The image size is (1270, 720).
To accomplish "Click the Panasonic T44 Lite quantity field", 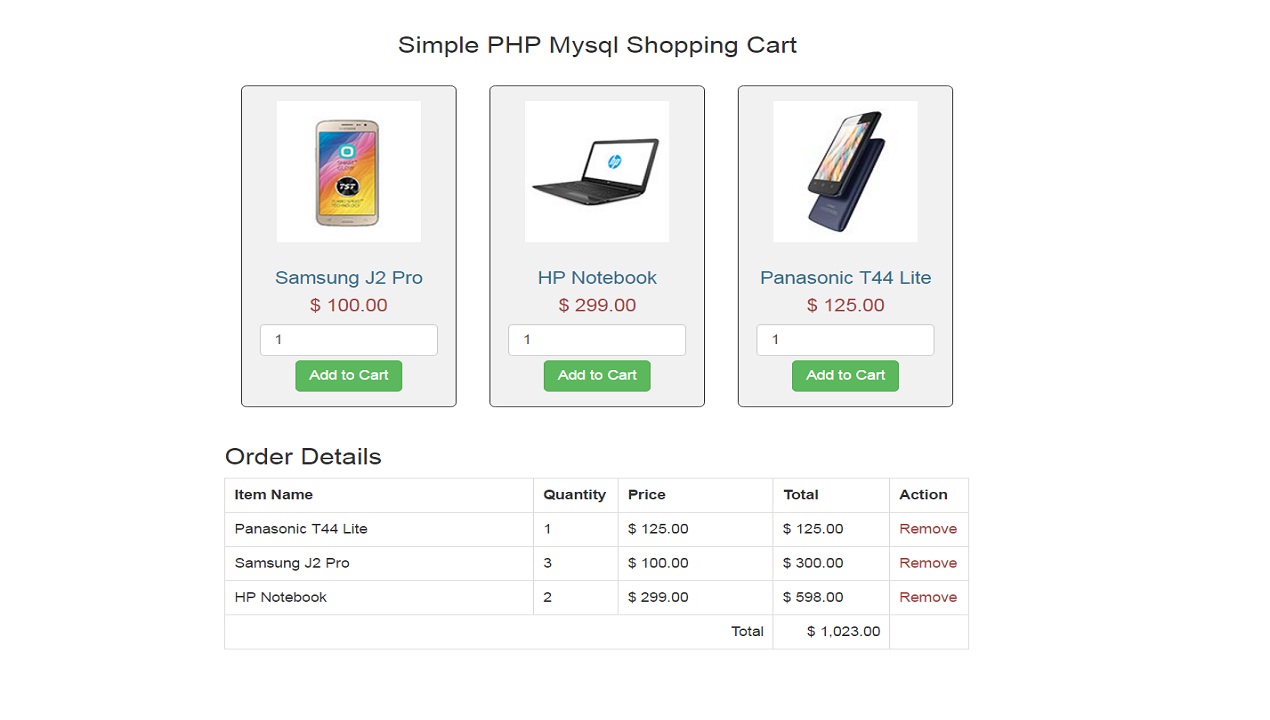I will [x=845, y=340].
